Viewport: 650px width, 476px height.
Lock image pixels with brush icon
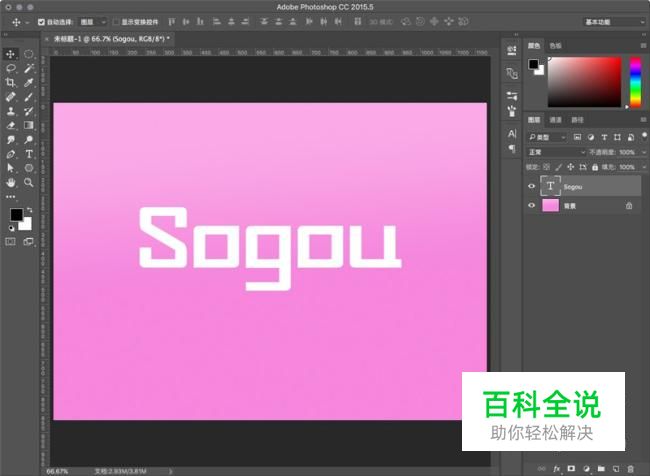[x=558, y=167]
